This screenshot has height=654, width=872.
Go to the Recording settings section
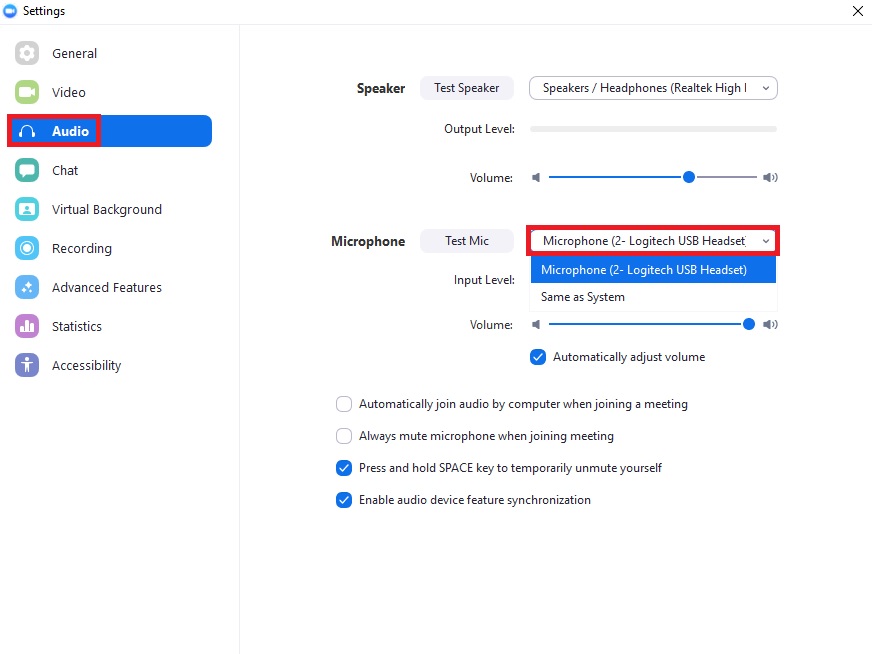[81, 248]
